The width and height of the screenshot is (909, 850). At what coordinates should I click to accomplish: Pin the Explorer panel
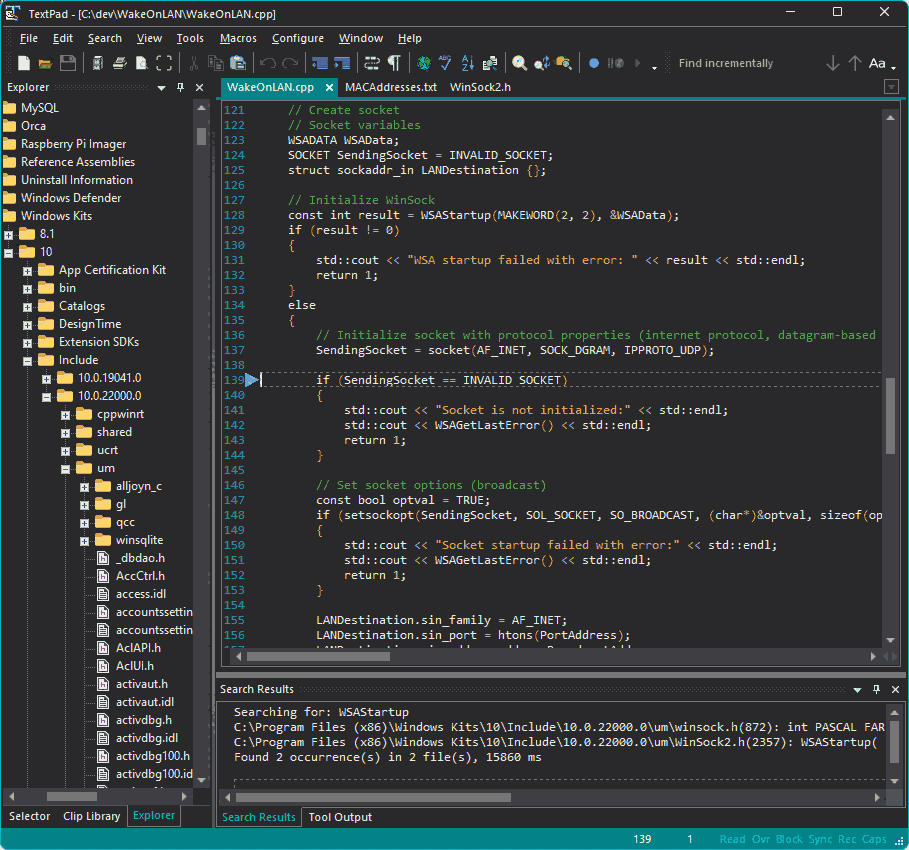coord(181,88)
